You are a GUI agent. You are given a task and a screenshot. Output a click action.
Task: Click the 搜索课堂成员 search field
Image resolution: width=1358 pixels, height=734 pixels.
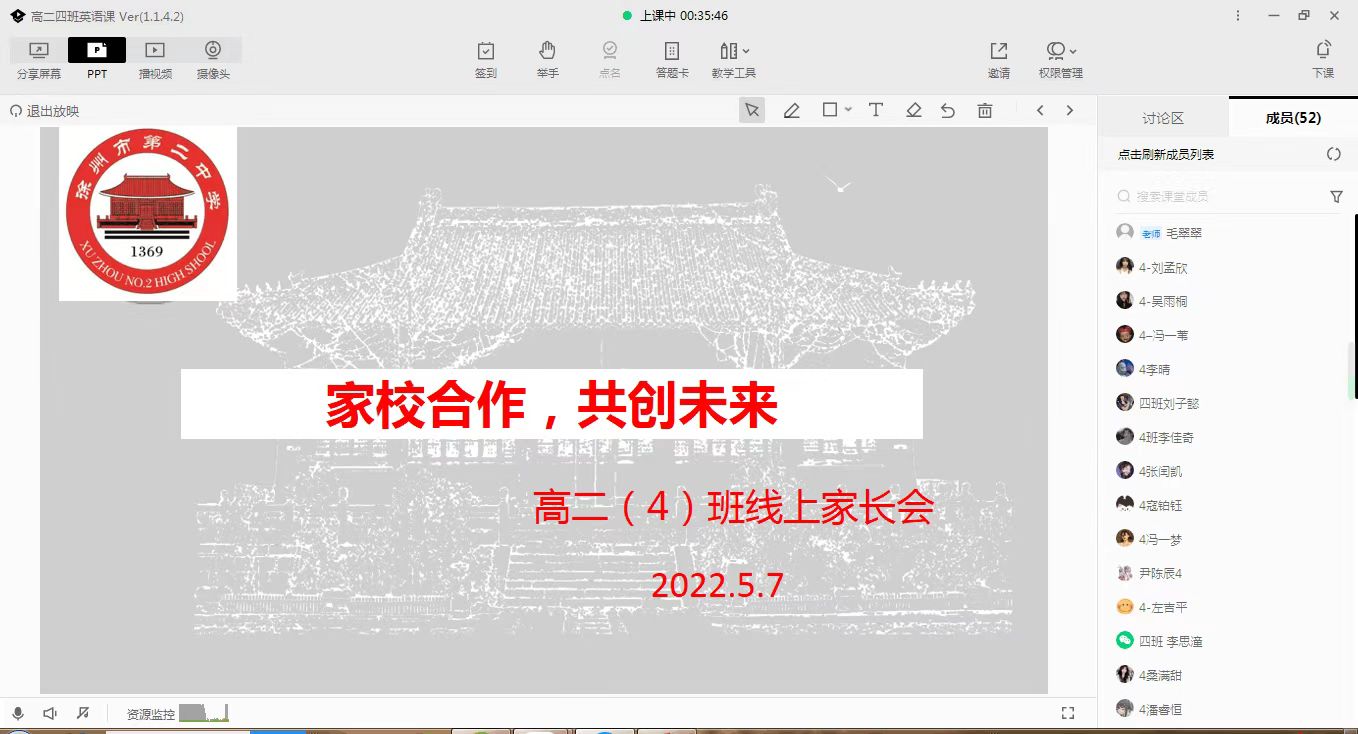point(1218,197)
